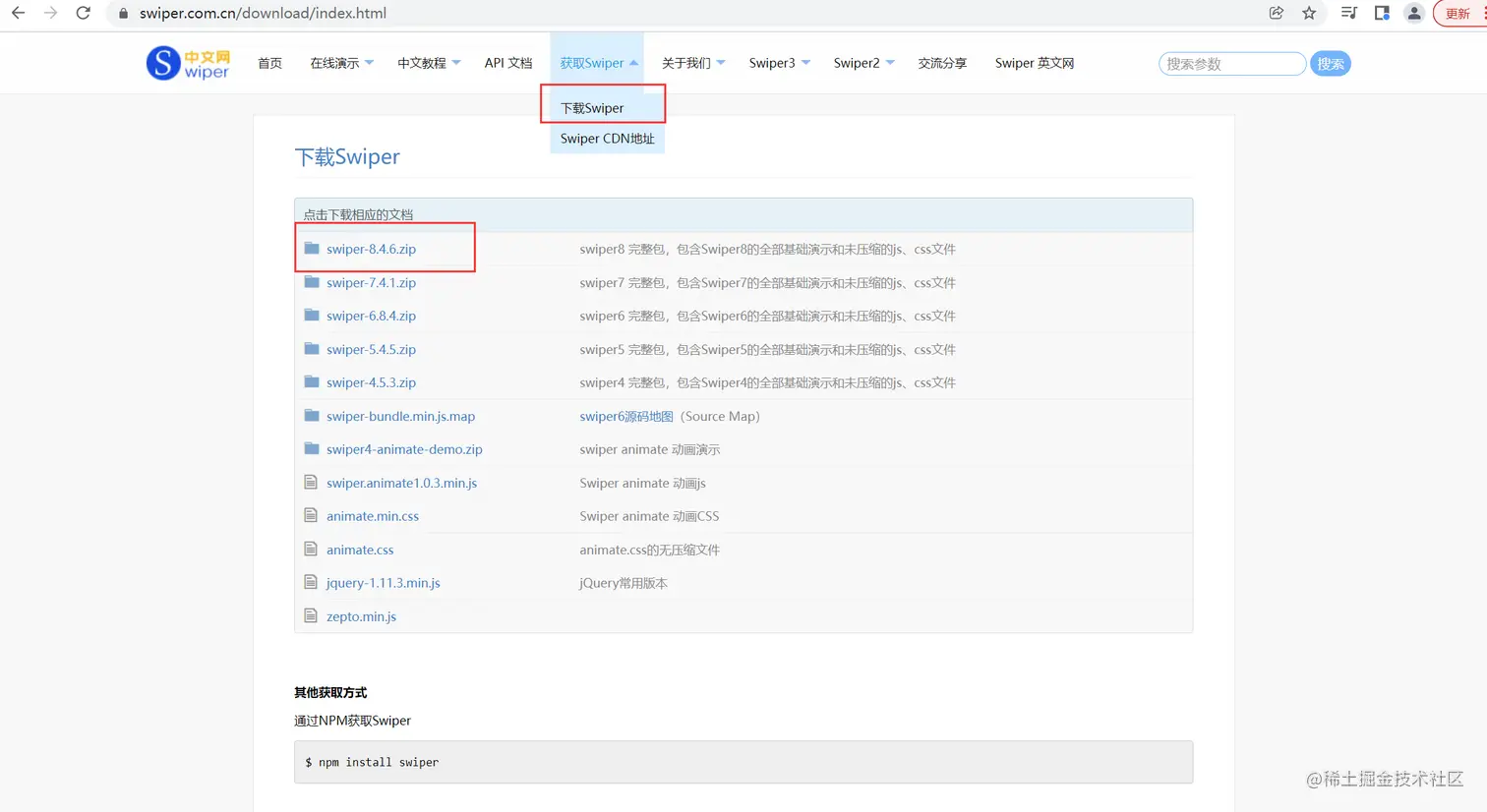This screenshot has width=1487, height=812.
Task: Open the API 文档 menu item
Action: click(x=508, y=63)
